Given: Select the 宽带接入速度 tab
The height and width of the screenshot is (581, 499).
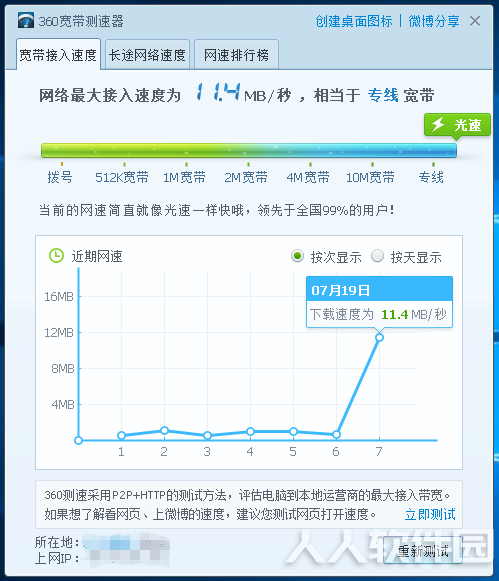Looking at the screenshot, I should 58,54.
